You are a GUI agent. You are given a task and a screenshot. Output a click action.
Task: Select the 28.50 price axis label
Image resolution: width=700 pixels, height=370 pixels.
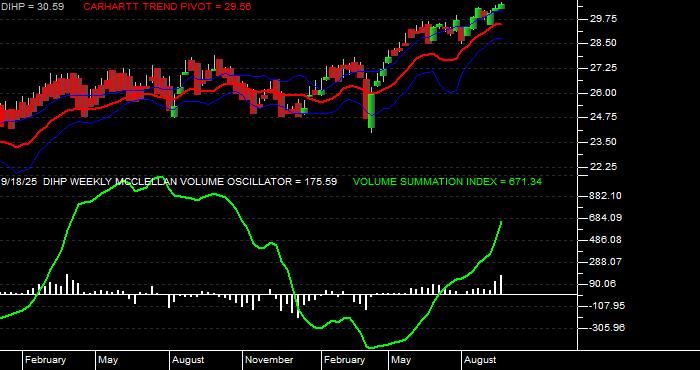(603, 43)
